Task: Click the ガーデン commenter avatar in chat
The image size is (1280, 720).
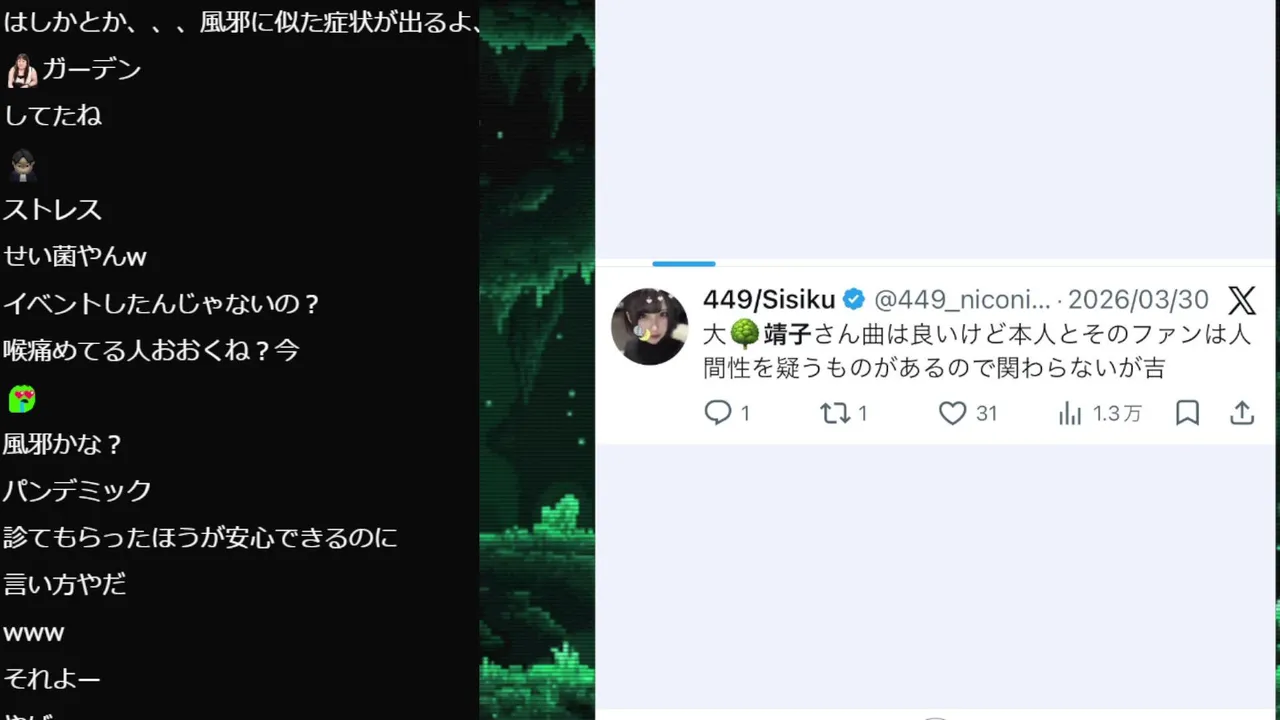Action: (x=22, y=70)
